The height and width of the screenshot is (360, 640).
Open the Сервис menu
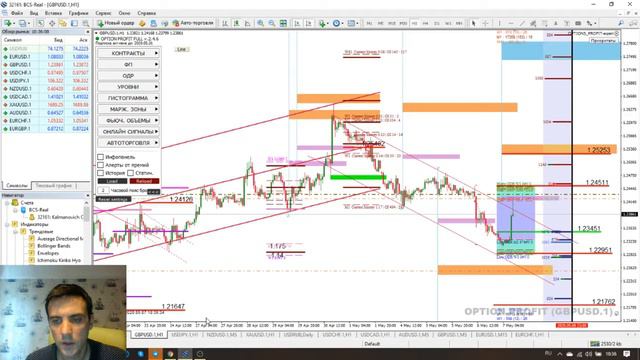[x=103, y=13]
